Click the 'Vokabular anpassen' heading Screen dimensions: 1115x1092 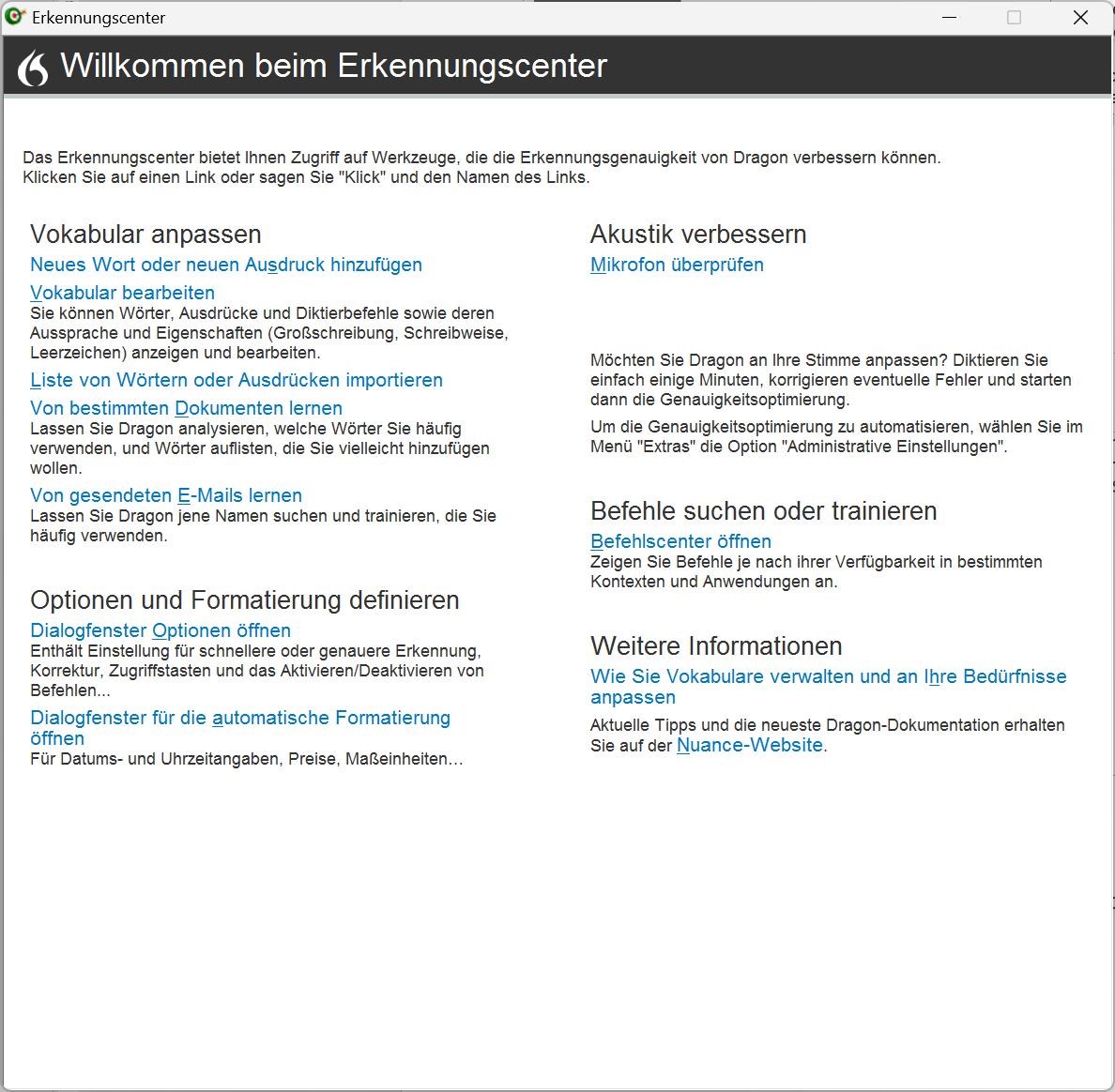145,235
